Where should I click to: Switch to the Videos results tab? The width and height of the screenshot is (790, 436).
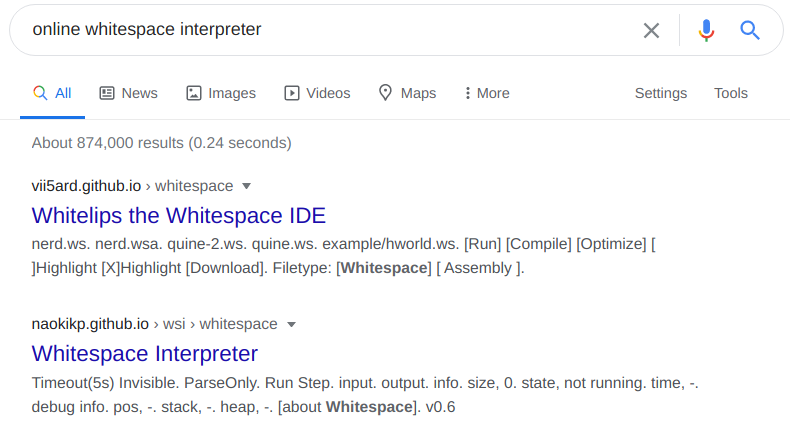point(328,93)
